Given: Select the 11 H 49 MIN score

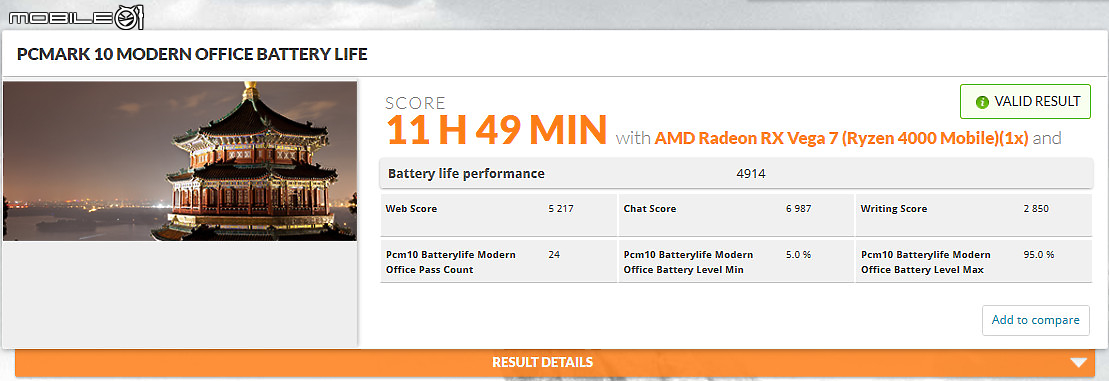Looking at the screenshot, I should (497, 130).
